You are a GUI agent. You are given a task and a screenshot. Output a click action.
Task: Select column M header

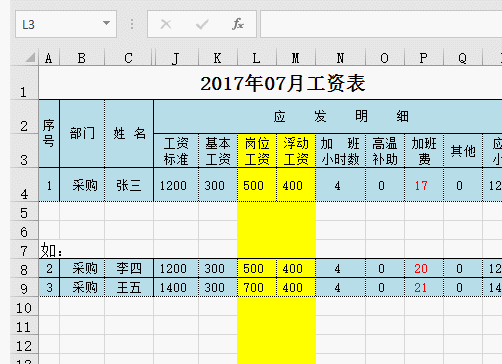click(x=296, y=58)
